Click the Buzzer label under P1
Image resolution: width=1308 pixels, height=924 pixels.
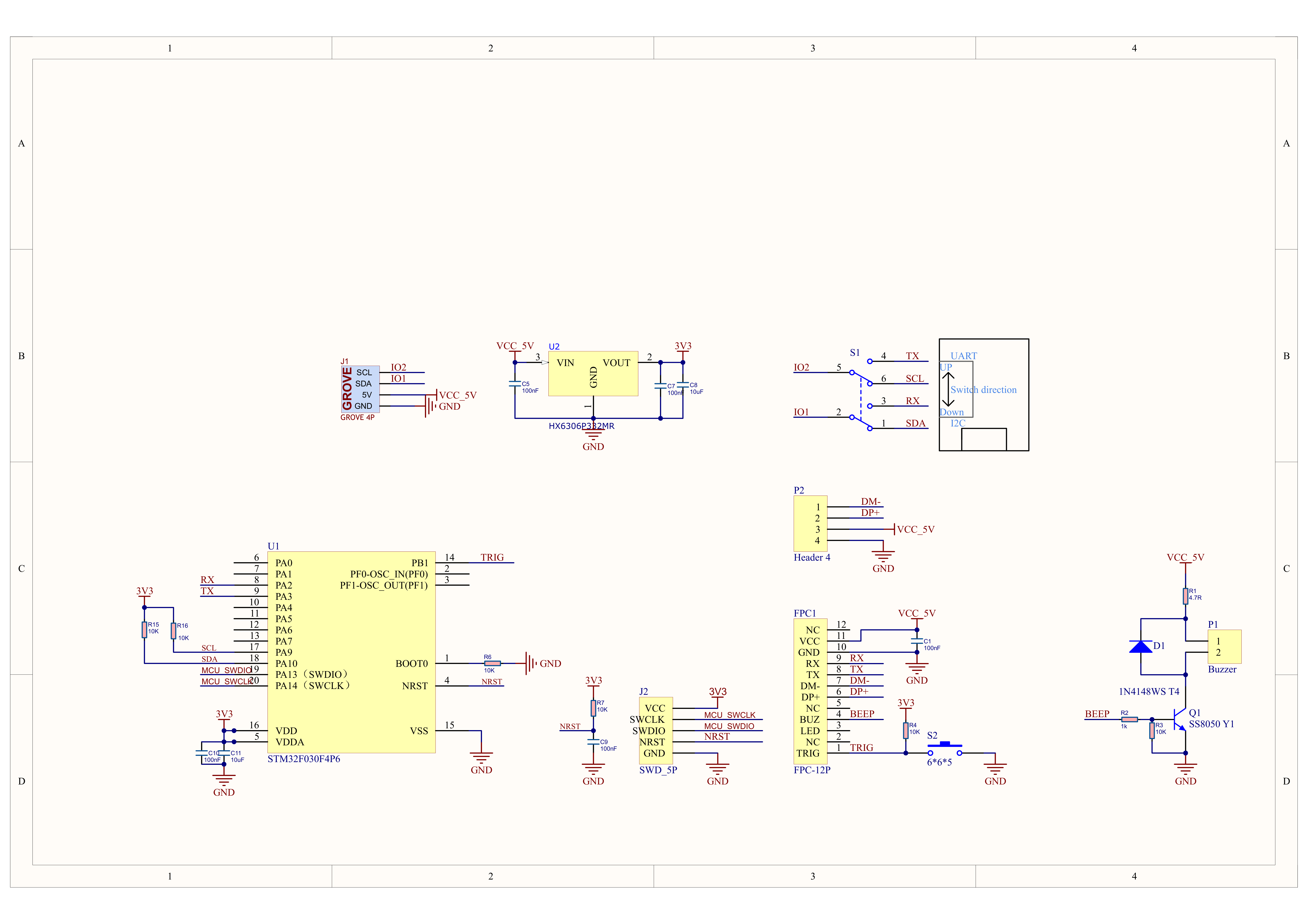click(x=1222, y=669)
